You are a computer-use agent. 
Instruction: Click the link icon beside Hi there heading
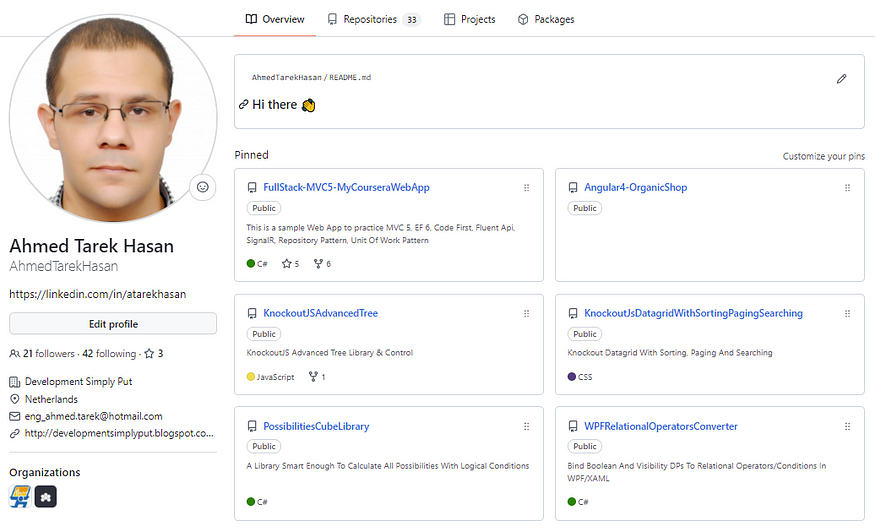(x=243, y=104)
